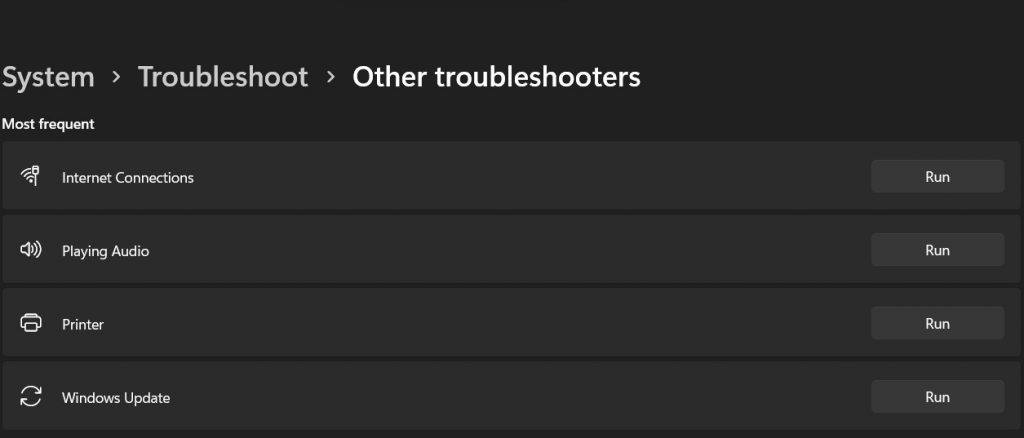Run the Printer troubleshooter
This screenshot has height=438, width=1024.
[x=937, y=323]
